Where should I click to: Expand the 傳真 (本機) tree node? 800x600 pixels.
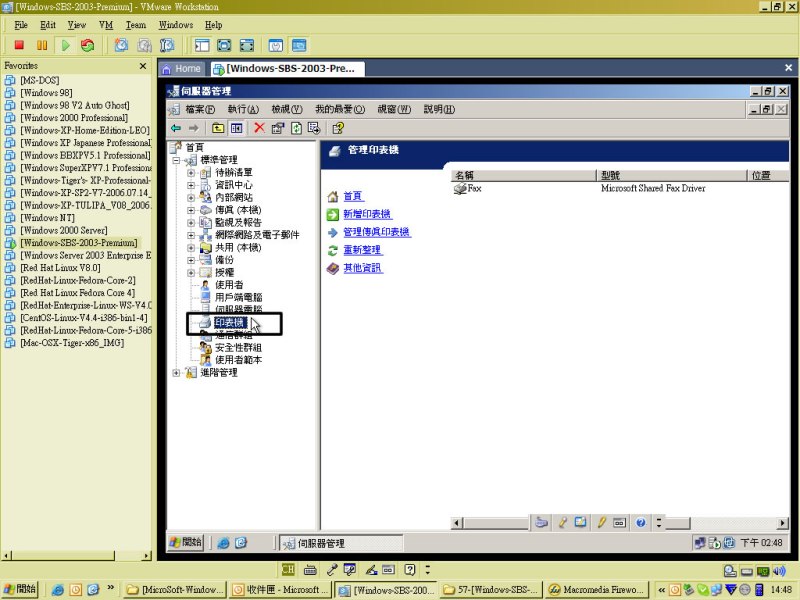pos(191,210)
